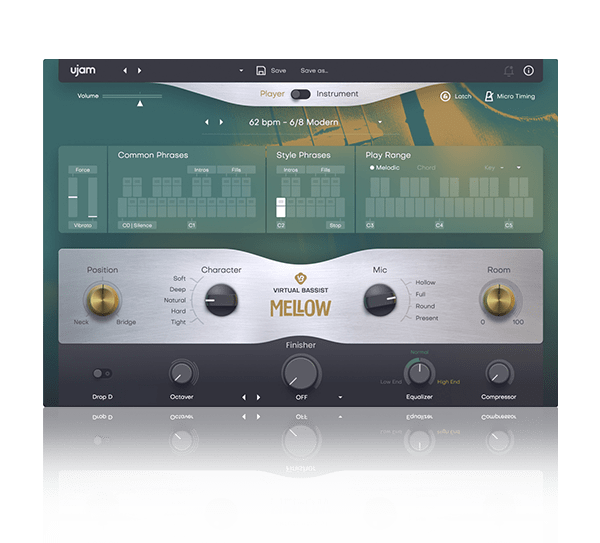Select Round mic option
This screenshot has width=600, height=543.
click(x=425, y=306)
